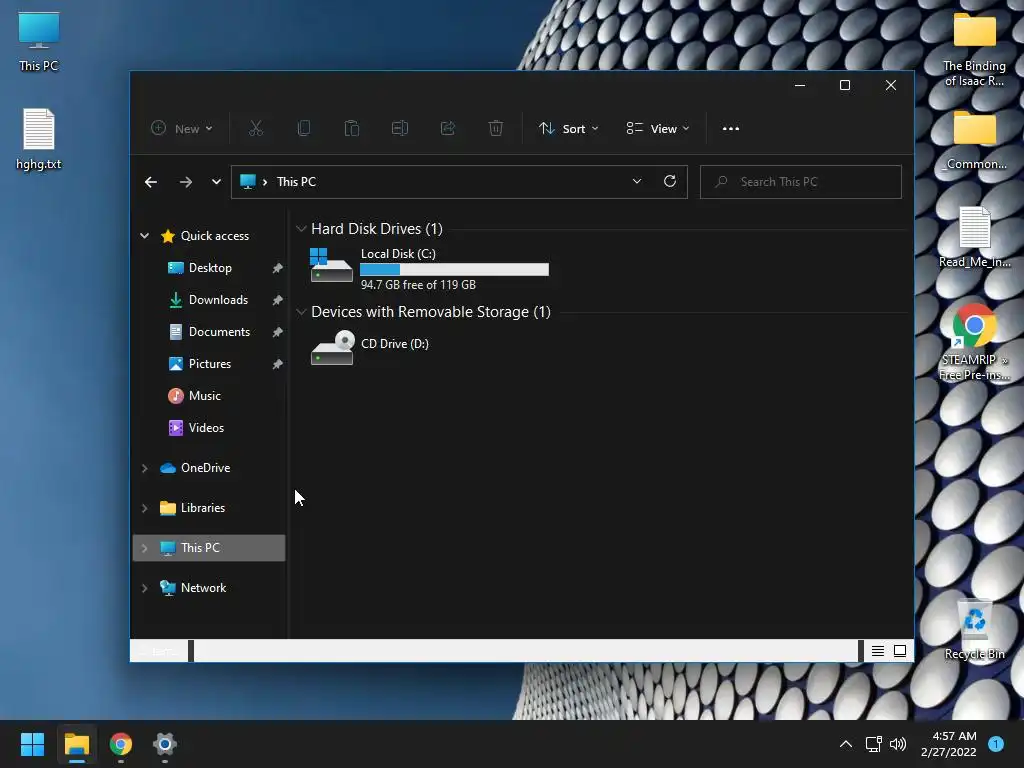Viewport: 1024px width, 768px height.
Task: Click the network tray icon
Action: 873,744
